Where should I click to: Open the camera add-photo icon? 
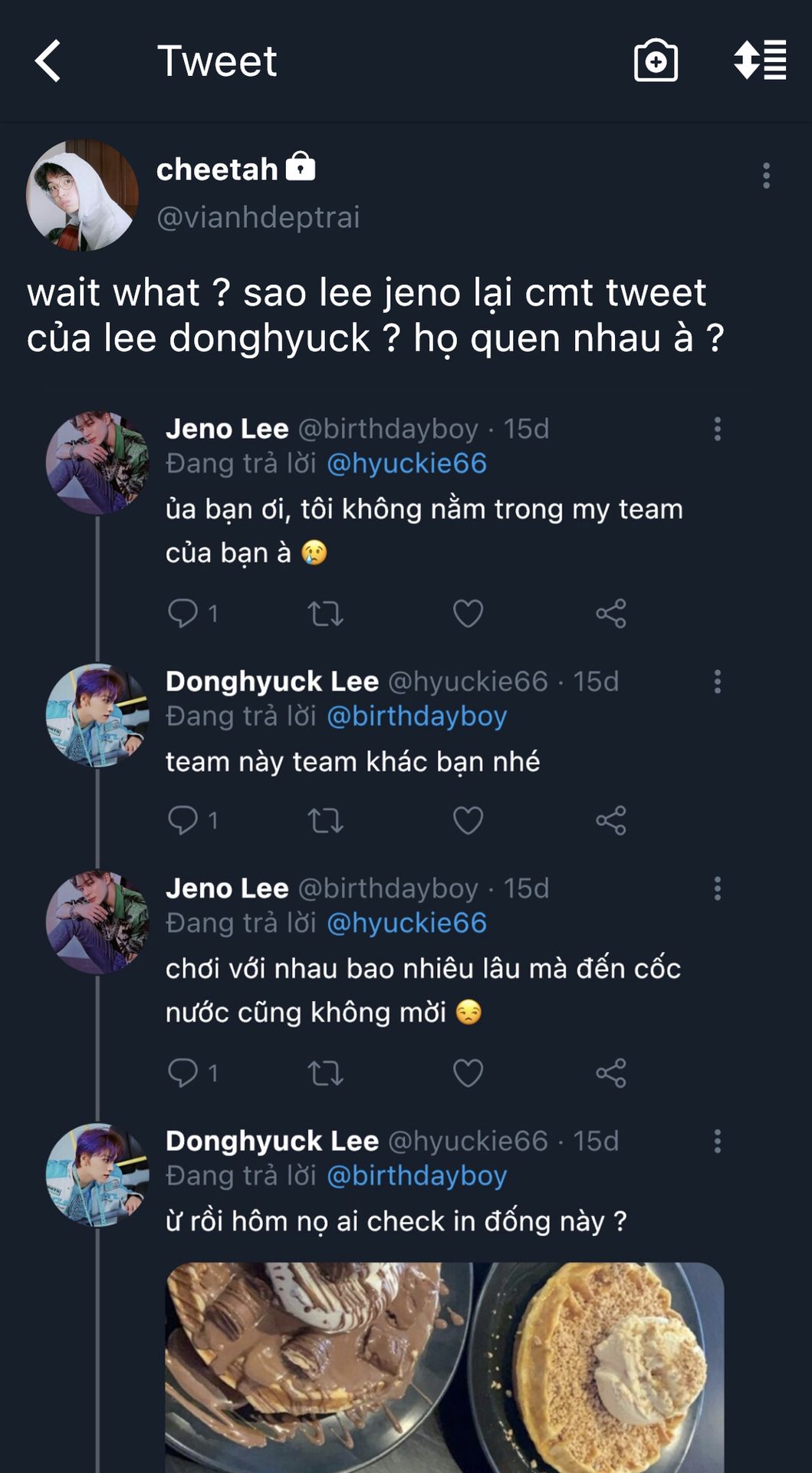pyautogui.click(x=656, y=61)
